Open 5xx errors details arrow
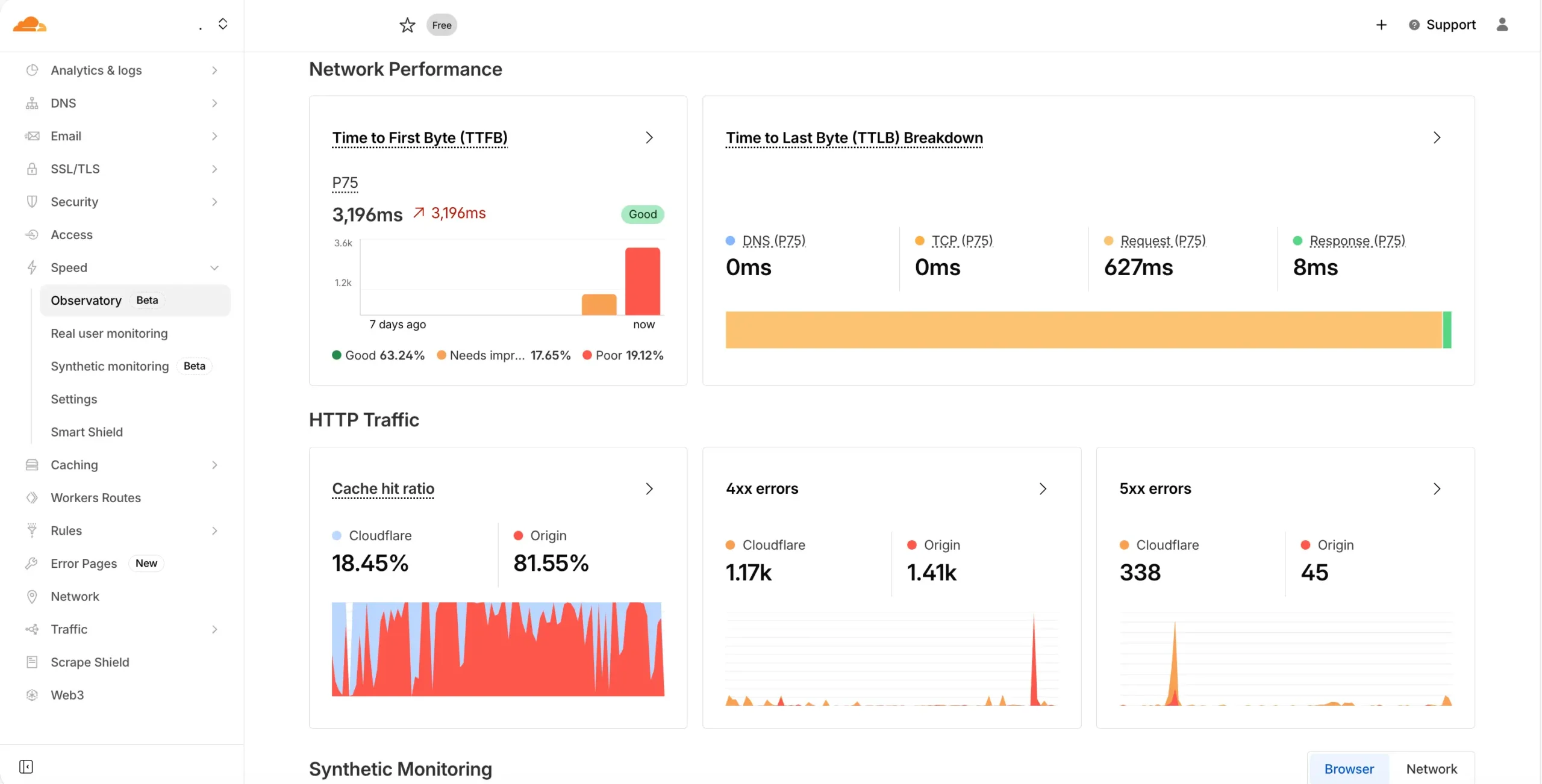Screen dimensions: 1542x784 click(x=1437, y=489)
